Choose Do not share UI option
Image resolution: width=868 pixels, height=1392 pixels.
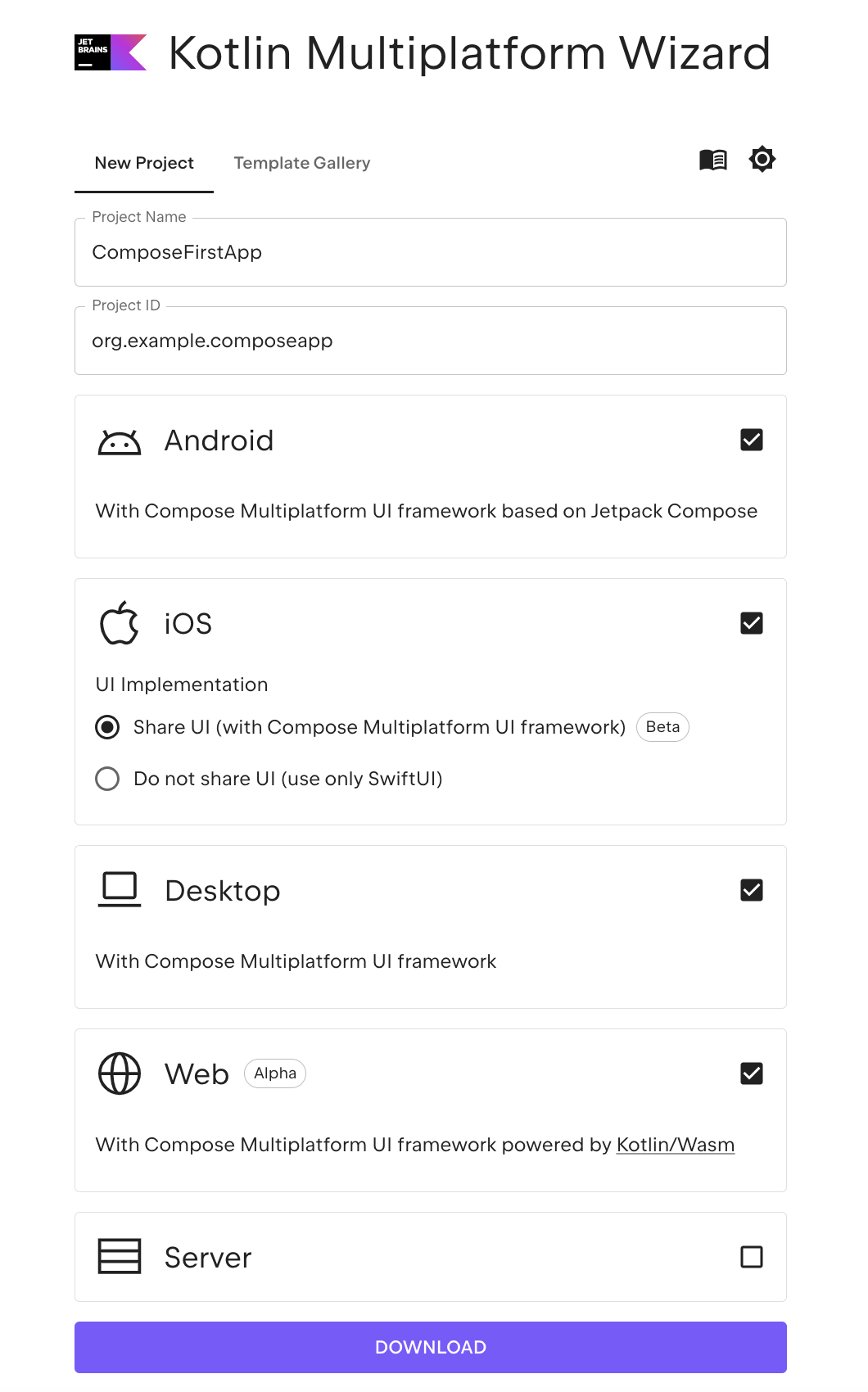coord(107,779)
